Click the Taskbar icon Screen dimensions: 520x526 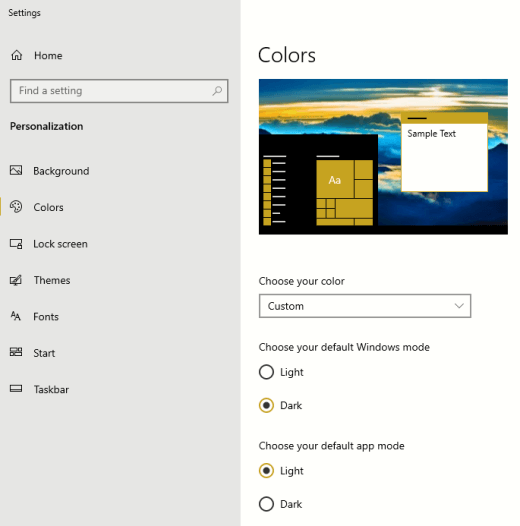pyautogui.click(x=16, y=388)
